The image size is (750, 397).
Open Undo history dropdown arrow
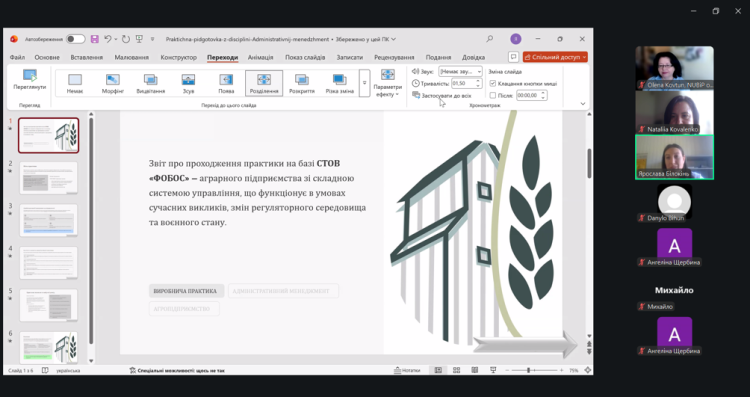(x=116, y=39)
